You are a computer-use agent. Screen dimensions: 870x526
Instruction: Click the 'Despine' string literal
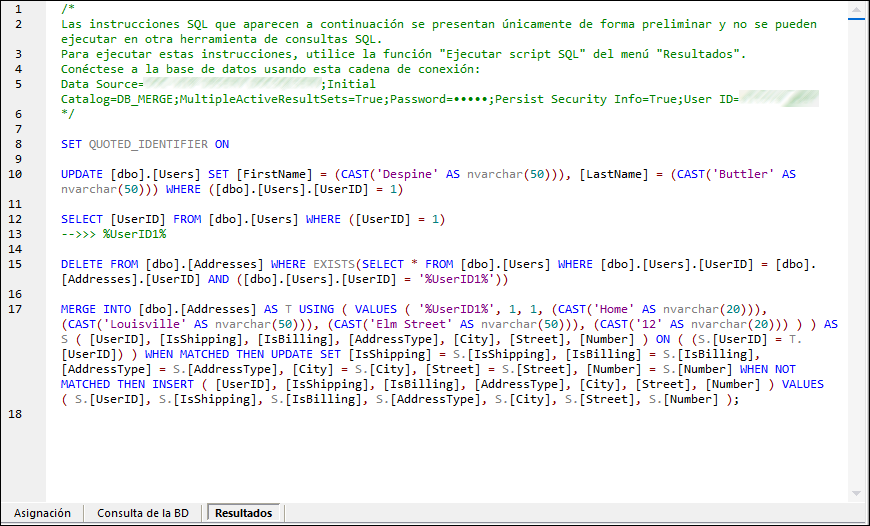pyautogui.click(x=408, y=174)
